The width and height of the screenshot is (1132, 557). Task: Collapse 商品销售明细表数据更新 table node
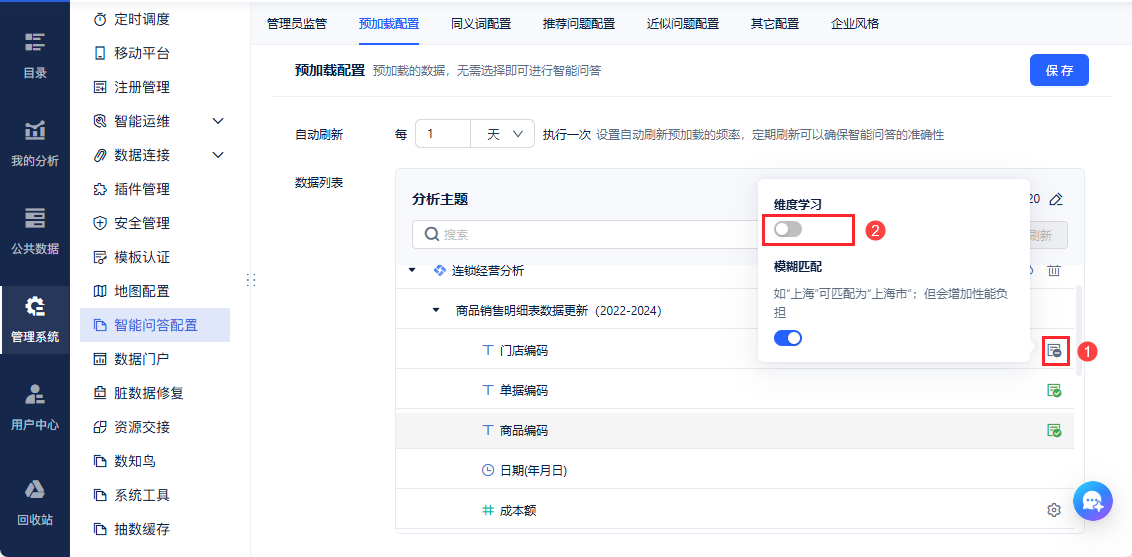(435, 311)
